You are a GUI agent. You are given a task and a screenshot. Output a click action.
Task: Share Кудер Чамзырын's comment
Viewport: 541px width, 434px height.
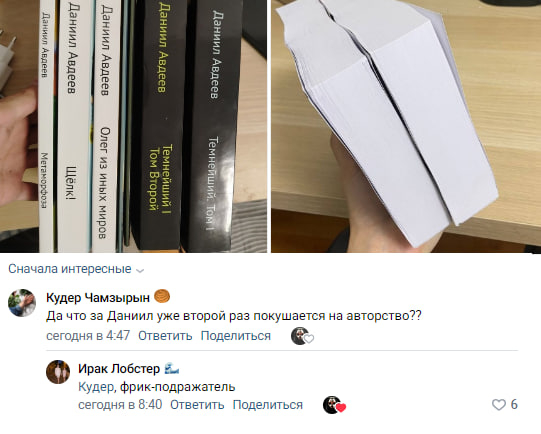pos(236,336)
